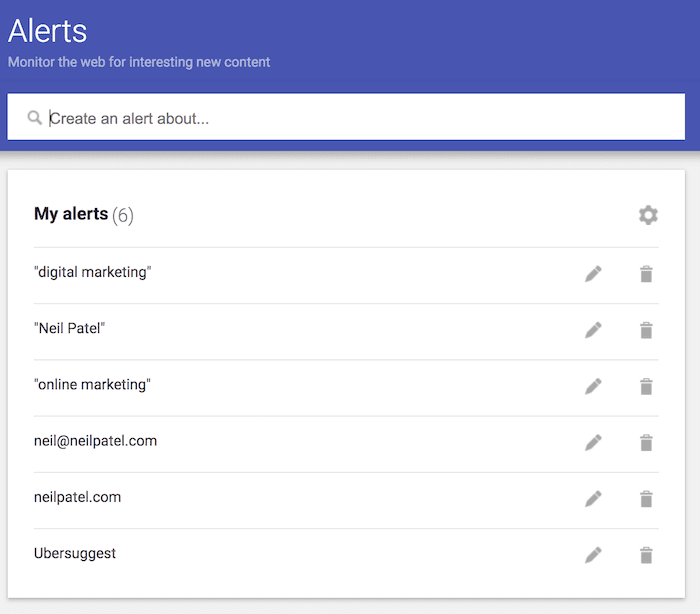Image resolution: width=700 pixels, height=614 pixels.
Task: Edit the "Neil Patel" alert
Action: (x=593, y=330)
